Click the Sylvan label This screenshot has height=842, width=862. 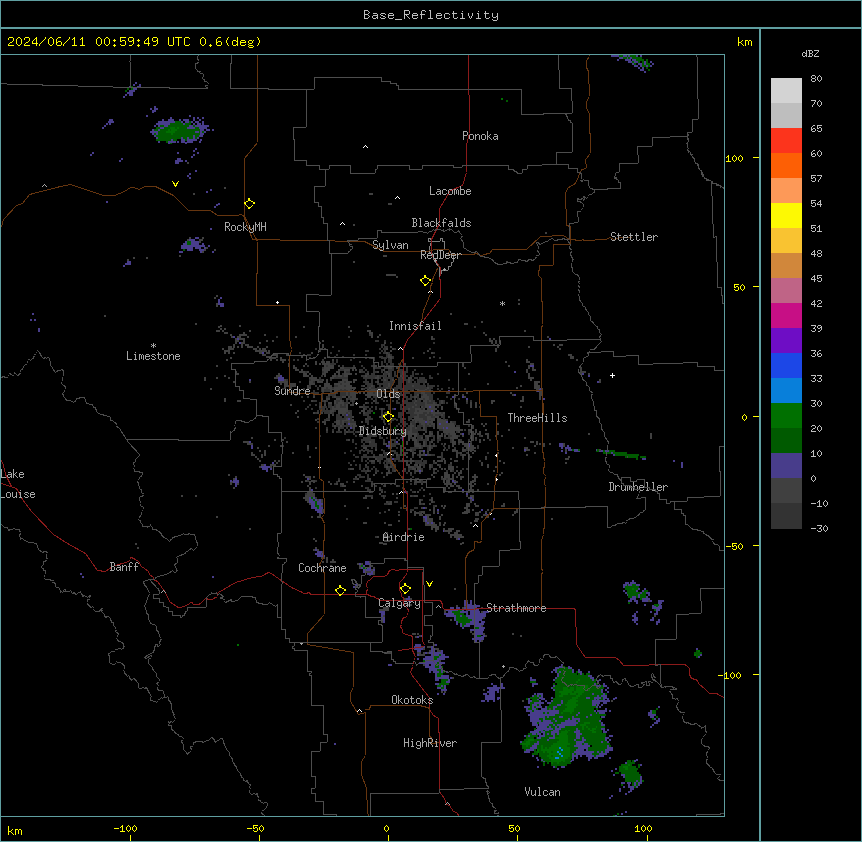(390, 245)
